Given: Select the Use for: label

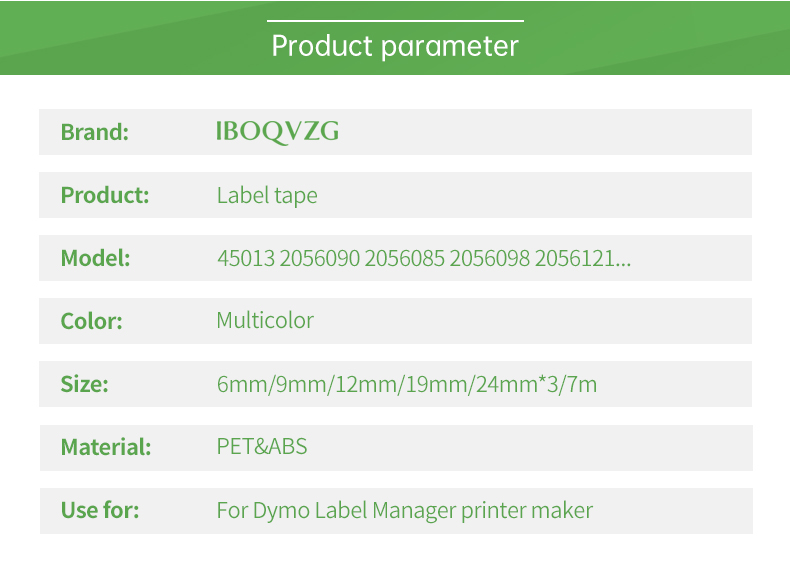Looking at the screenshot, I should click(100, 510).
